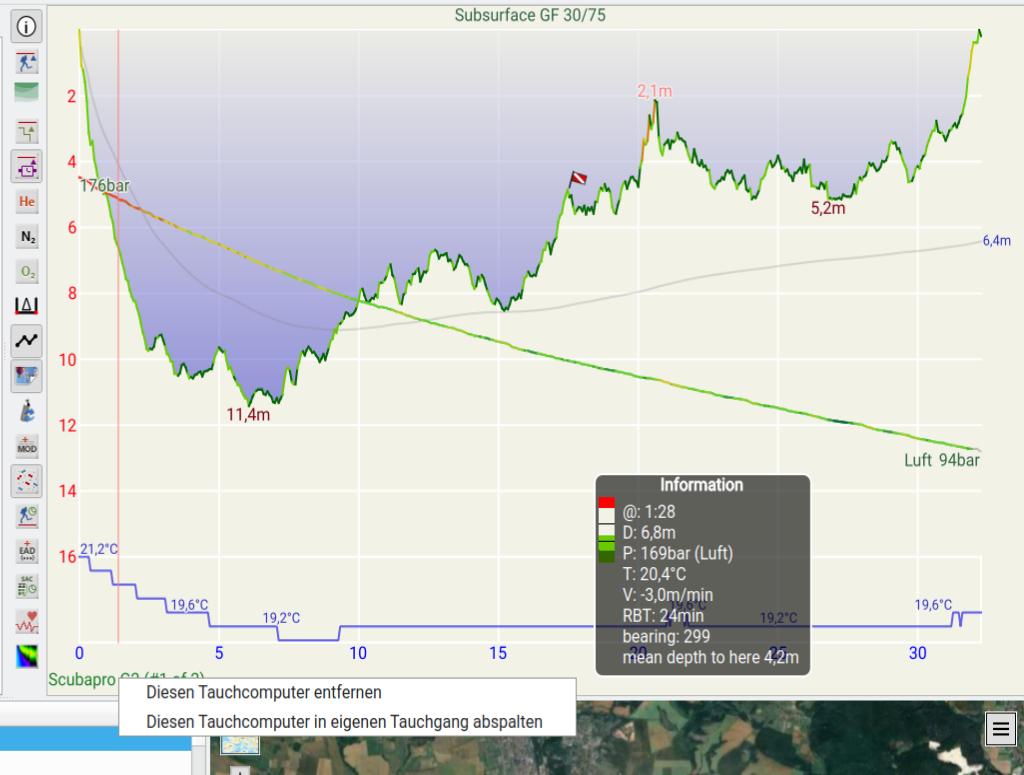This screenshot has width=1024, height=775.
Task: Click the dive flag event marker
Action: coord(577,179)
